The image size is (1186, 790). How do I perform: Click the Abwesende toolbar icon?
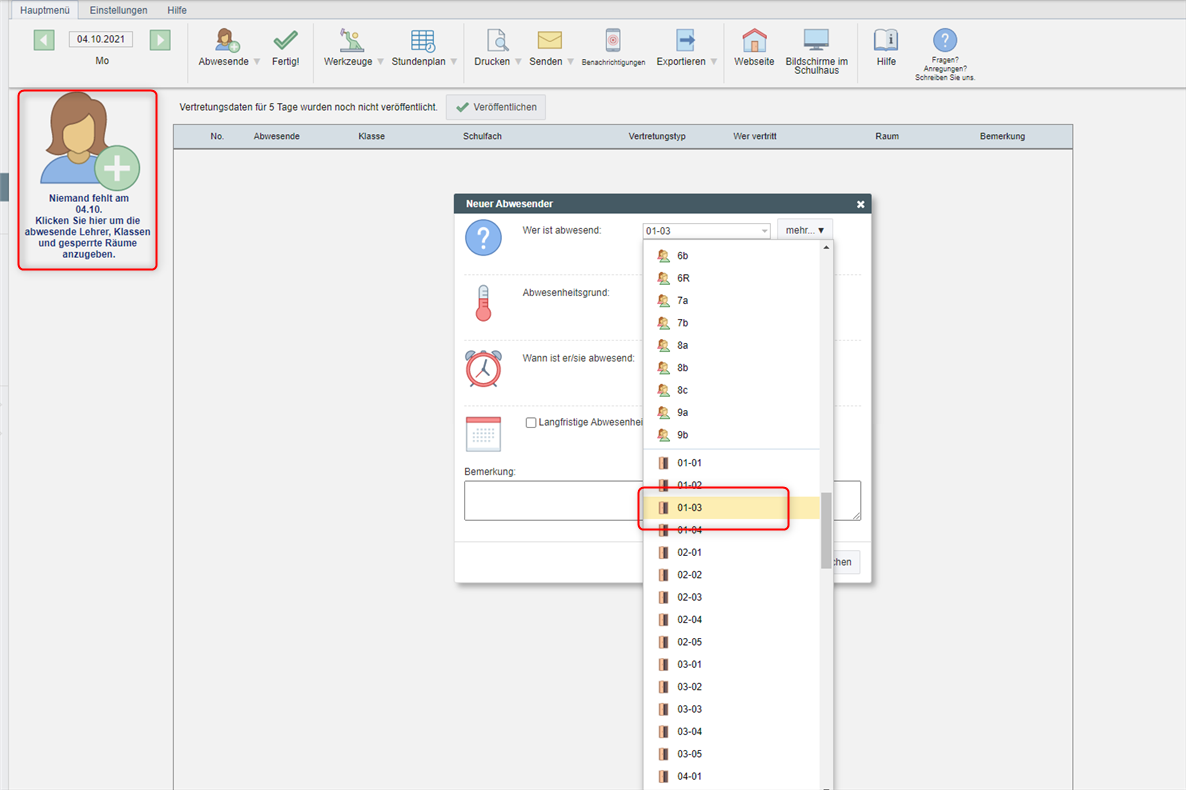click(228, 41)
